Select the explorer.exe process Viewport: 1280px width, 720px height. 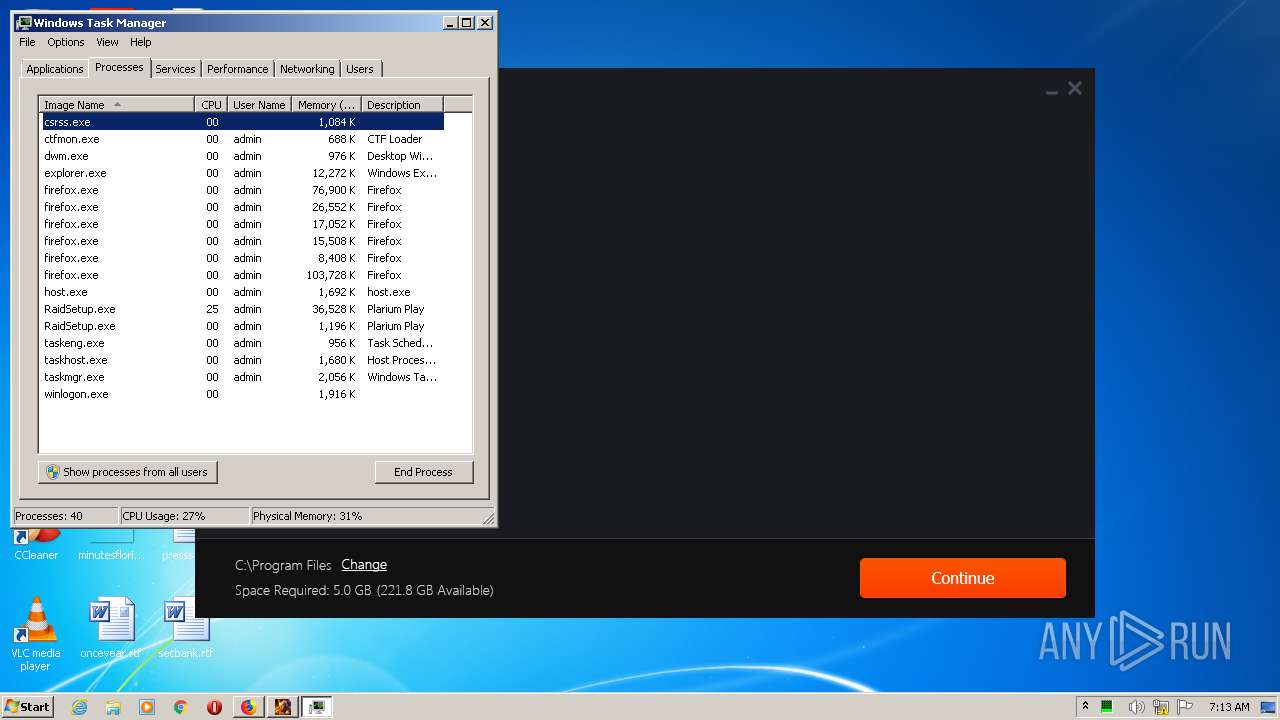(x=241, y=173)
